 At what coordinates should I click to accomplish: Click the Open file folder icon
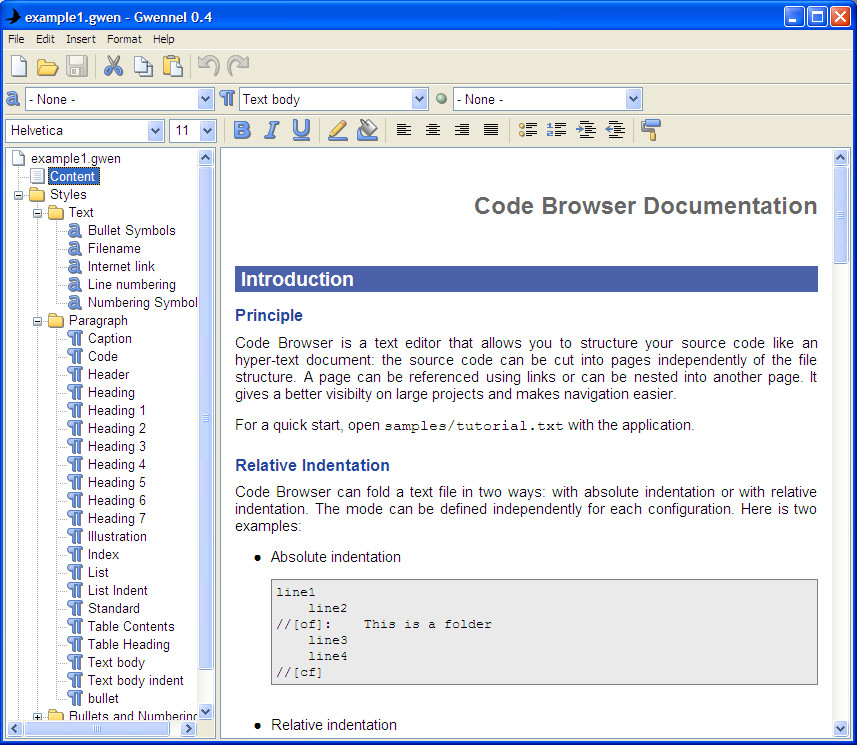click(48, 67)
